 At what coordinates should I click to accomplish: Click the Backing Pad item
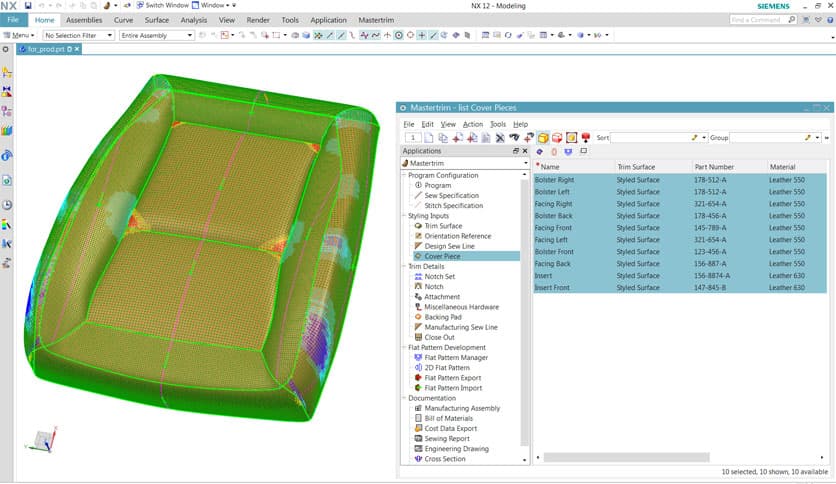[x=443, y=317]
